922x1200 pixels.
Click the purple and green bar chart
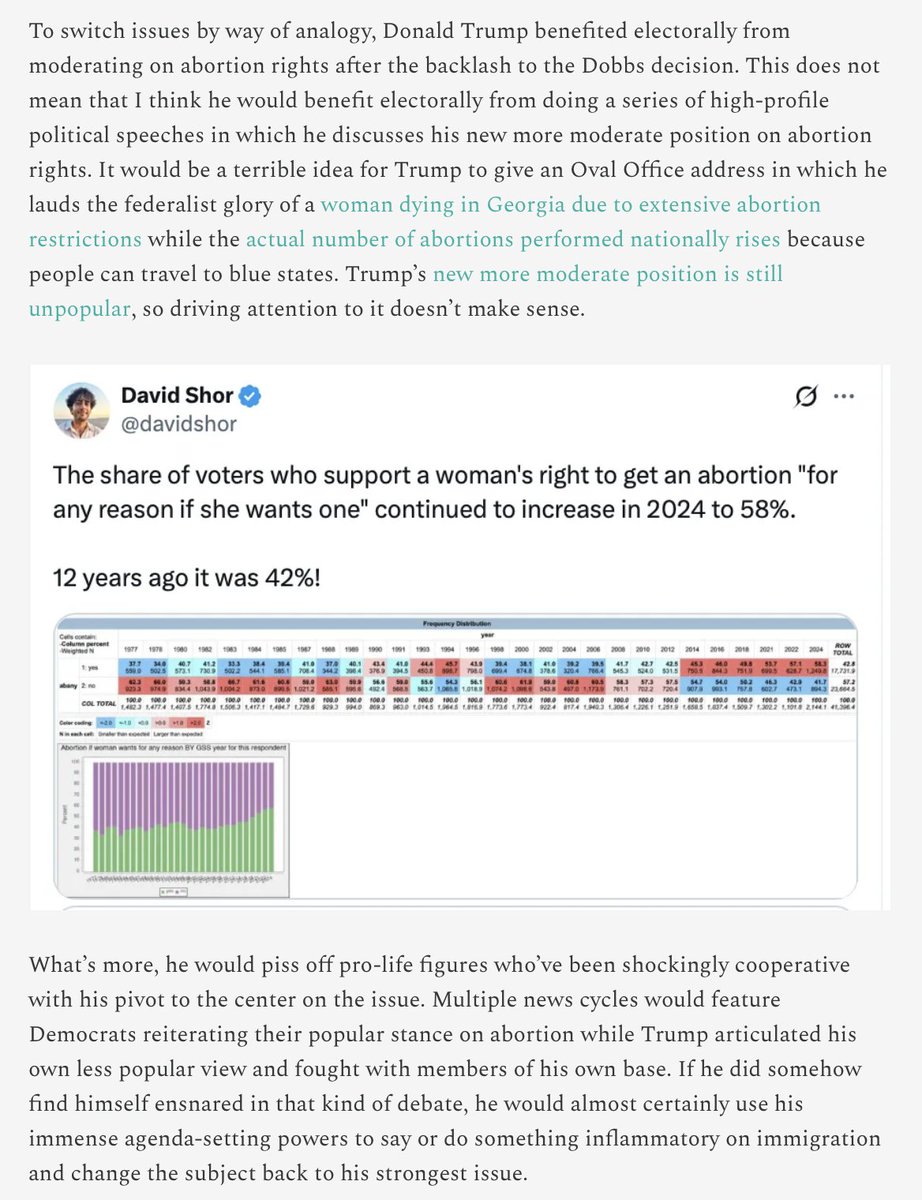point(172,817)
